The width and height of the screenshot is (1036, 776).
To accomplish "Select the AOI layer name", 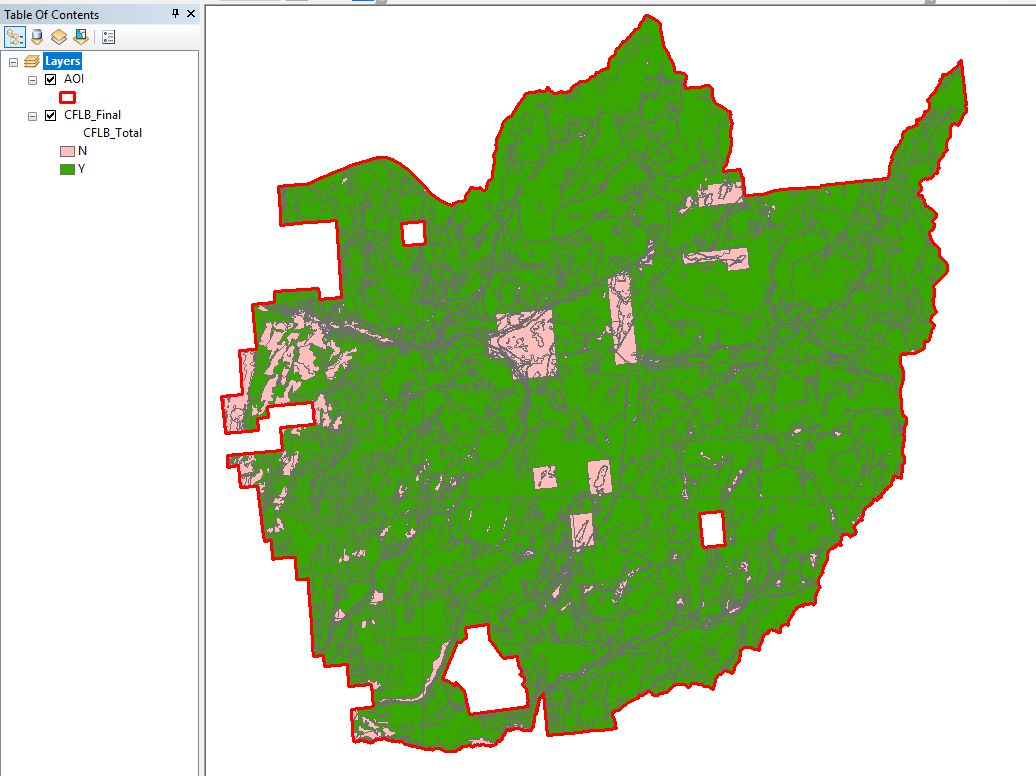I will (x=74, y=79).
